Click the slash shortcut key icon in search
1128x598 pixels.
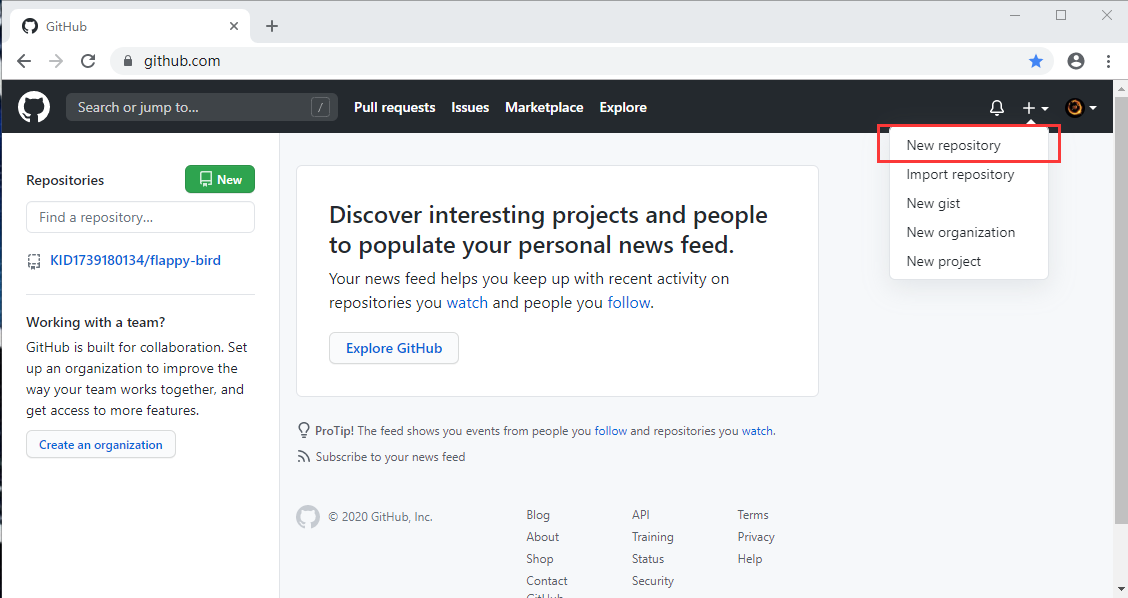click(x=320, y=107)
